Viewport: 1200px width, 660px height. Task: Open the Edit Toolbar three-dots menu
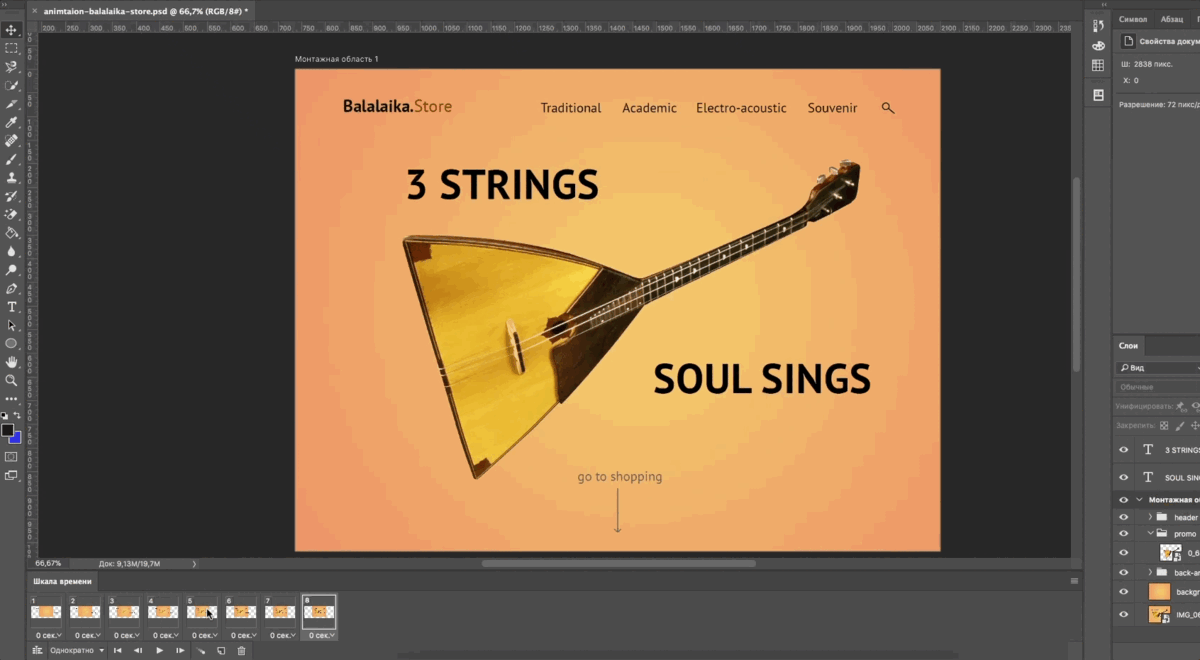(x=12, y=399)
